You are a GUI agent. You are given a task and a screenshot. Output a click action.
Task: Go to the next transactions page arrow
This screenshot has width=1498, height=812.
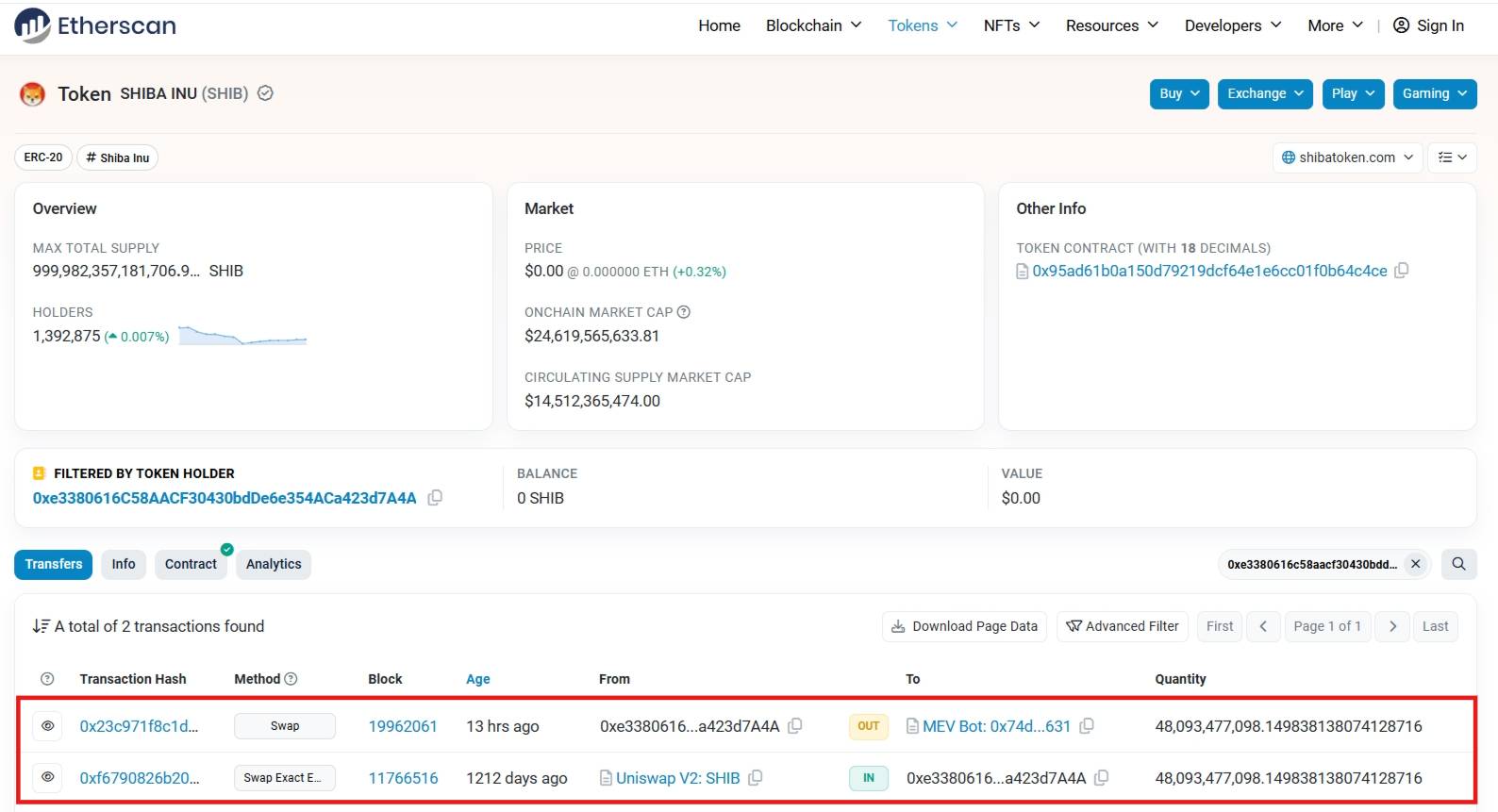point(1392,626)
